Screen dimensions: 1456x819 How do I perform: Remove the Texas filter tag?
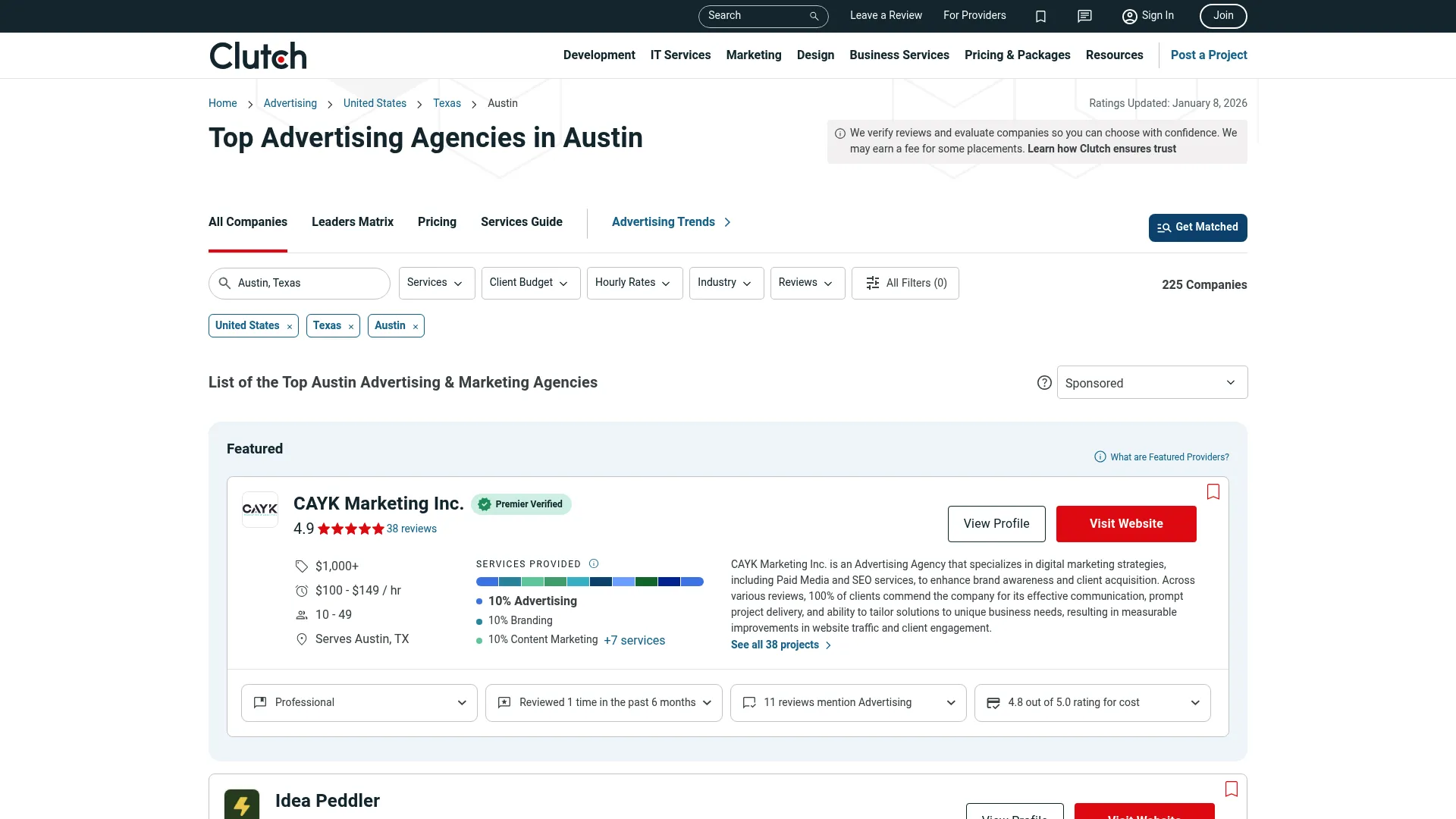[350, 326]
